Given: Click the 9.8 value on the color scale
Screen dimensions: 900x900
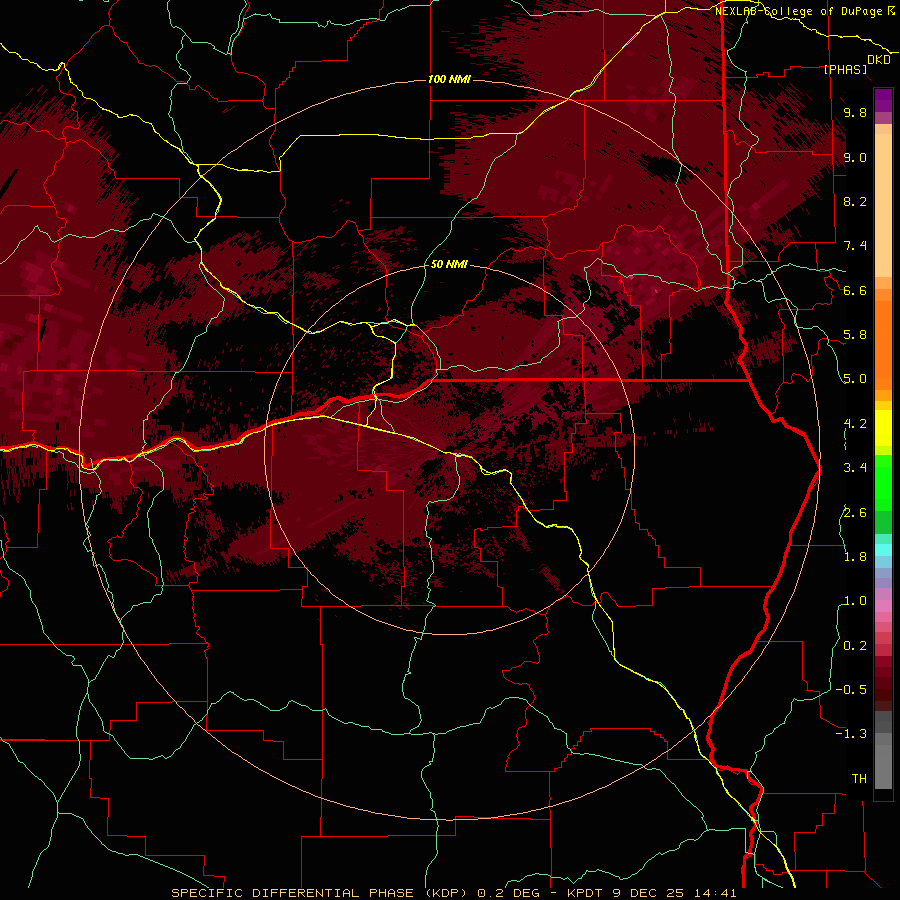Looking at the screenshot, I should (855, 112).
